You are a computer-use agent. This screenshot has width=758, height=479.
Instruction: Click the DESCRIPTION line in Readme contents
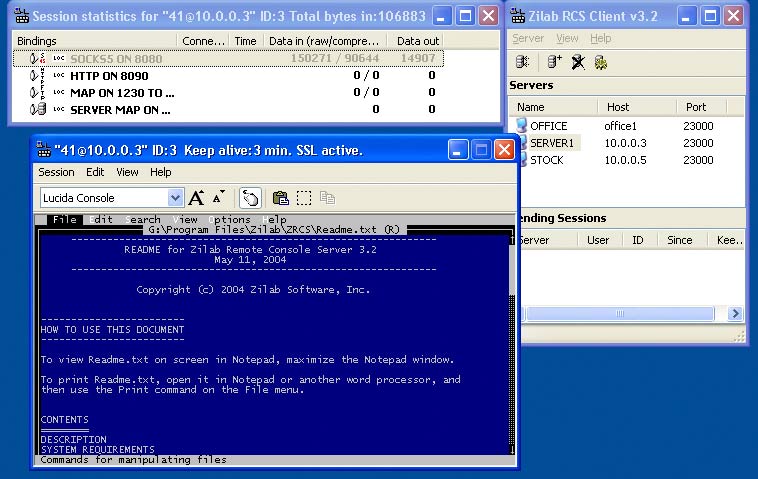[x=73, y=439]
